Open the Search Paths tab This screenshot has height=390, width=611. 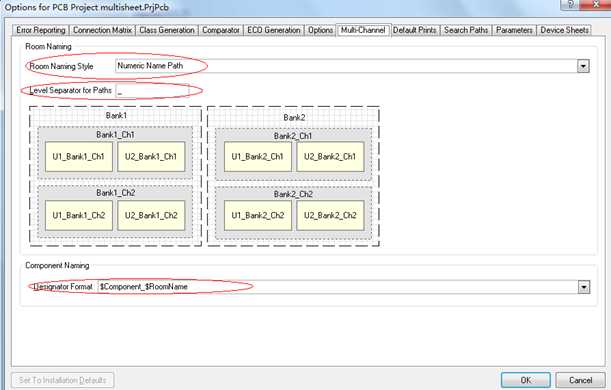466,30
